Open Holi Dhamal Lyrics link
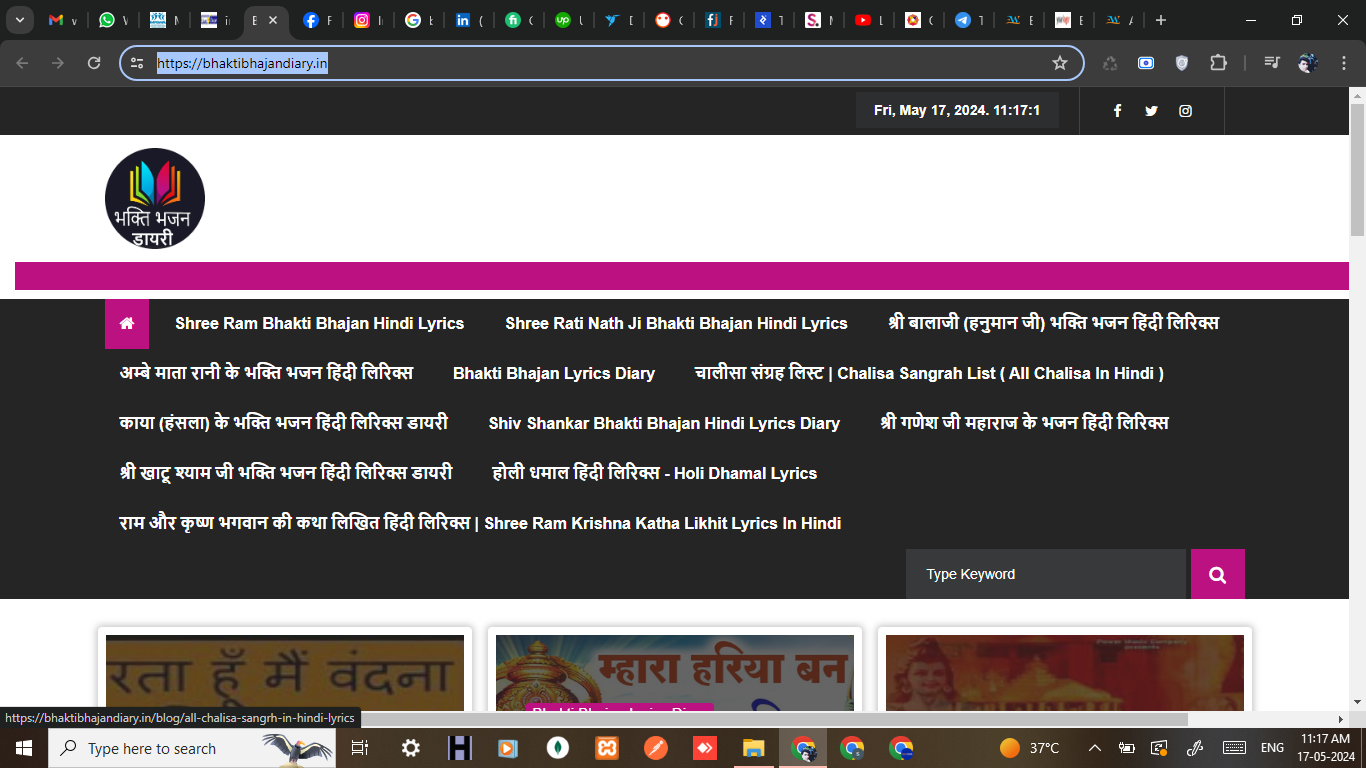 click(655, 473)
